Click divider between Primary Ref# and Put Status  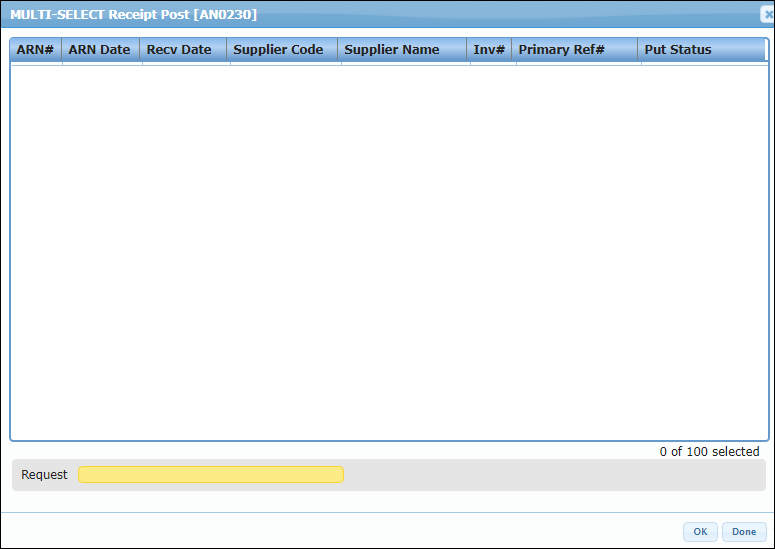point(639,50)
